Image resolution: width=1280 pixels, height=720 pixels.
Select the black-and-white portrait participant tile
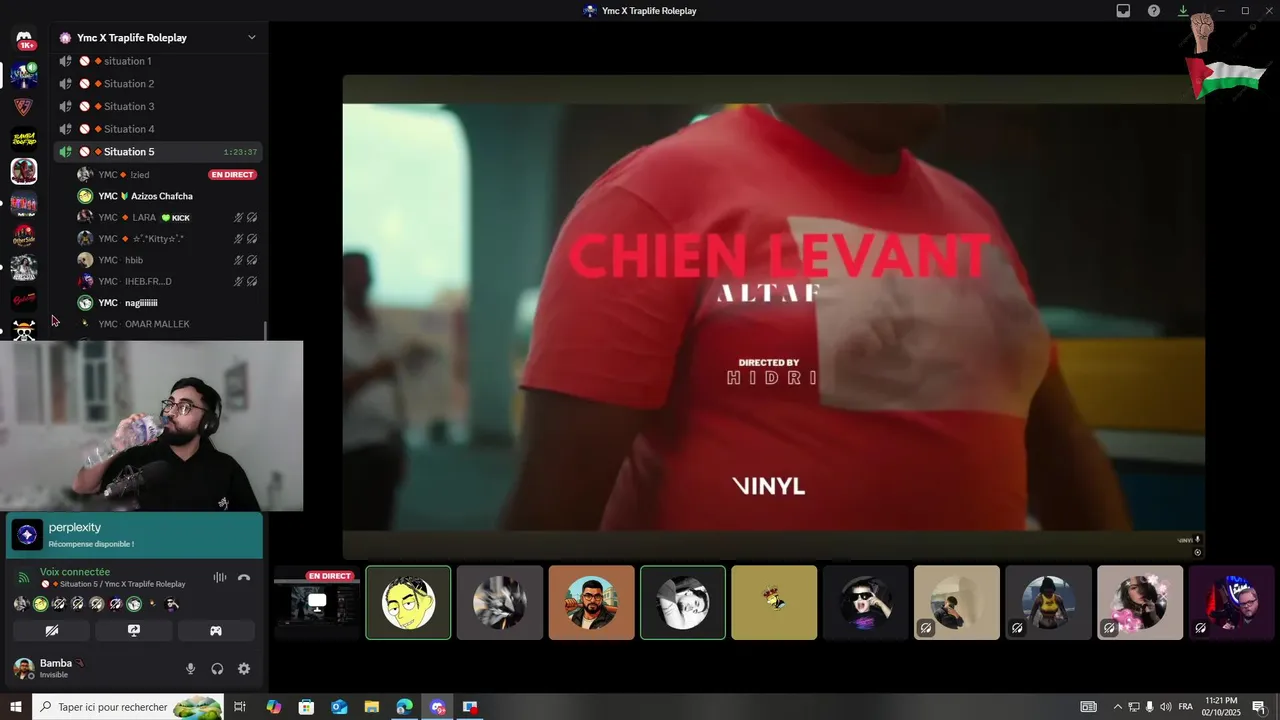(683, 603)
